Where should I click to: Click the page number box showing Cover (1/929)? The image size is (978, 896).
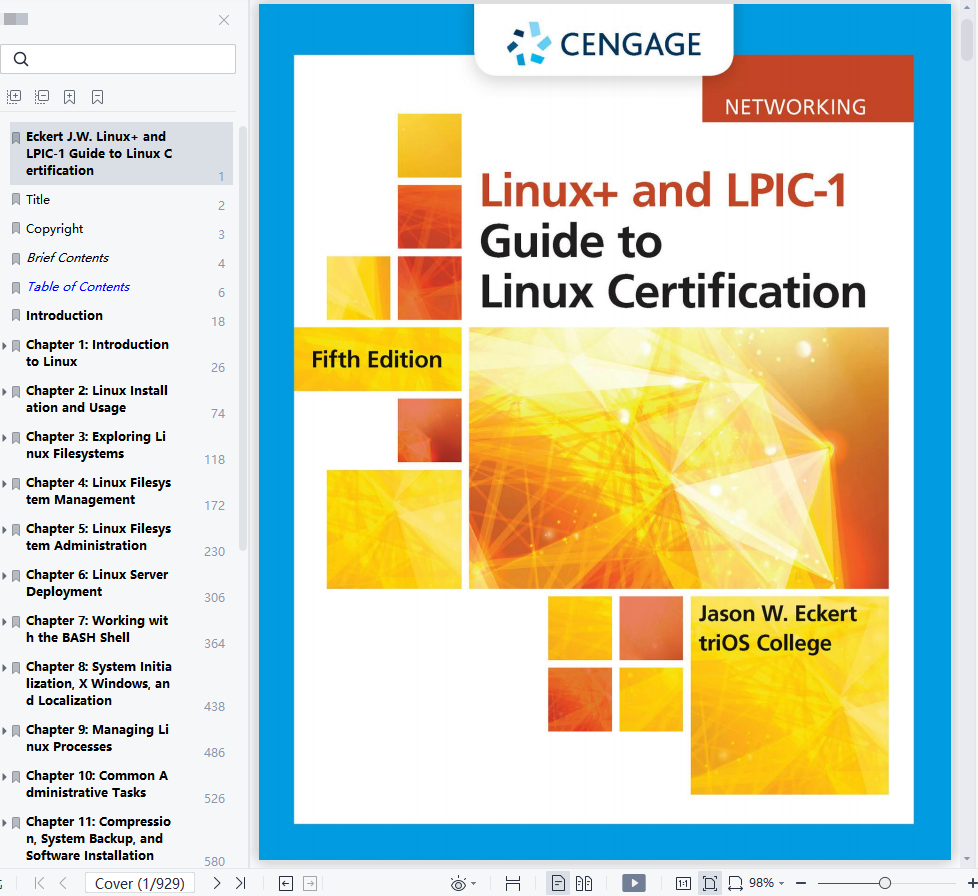[x=140, y=883]
